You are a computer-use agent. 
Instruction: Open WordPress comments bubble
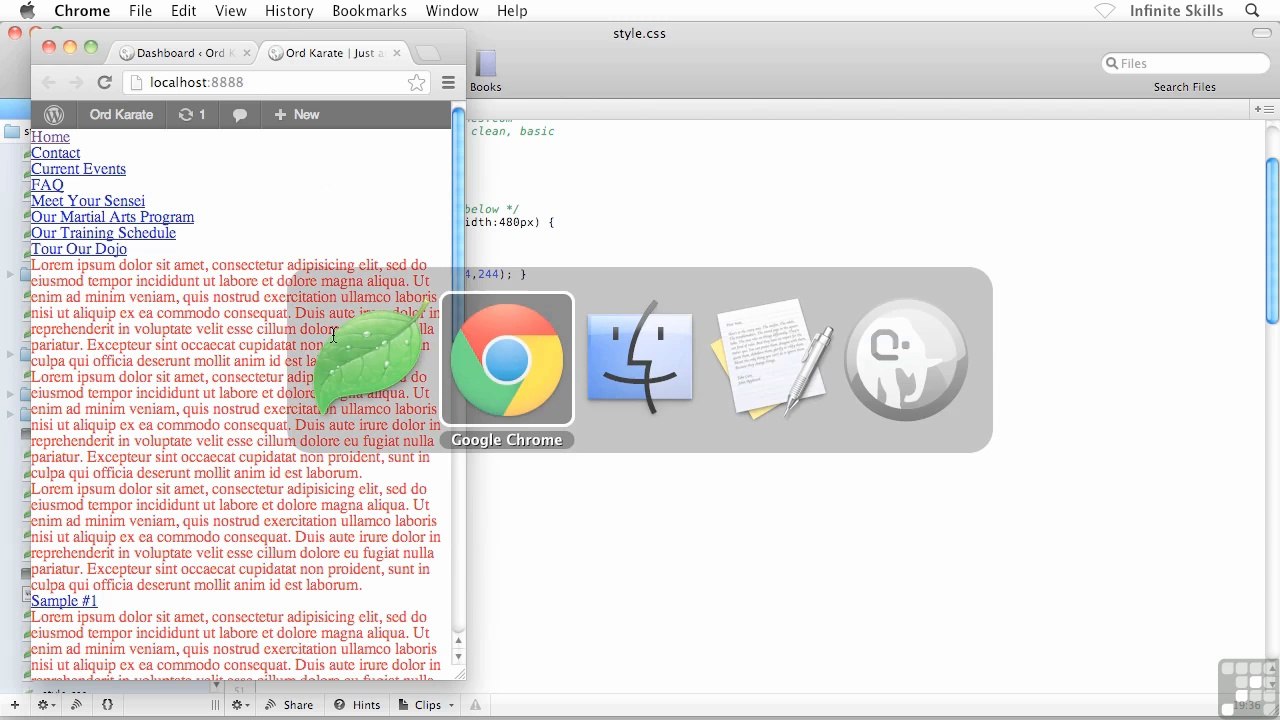tap(240, 115)
